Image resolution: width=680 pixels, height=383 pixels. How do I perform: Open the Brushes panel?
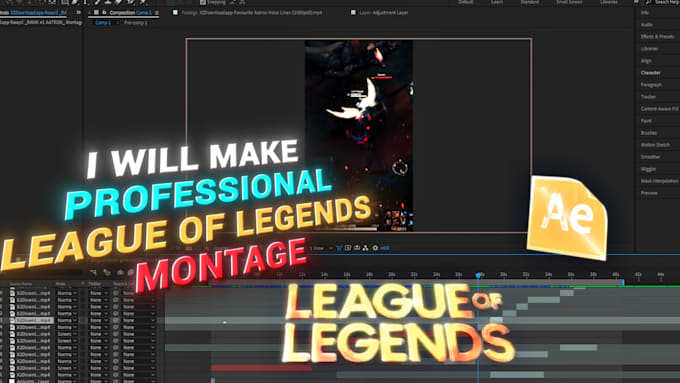(x=649, y=133)
